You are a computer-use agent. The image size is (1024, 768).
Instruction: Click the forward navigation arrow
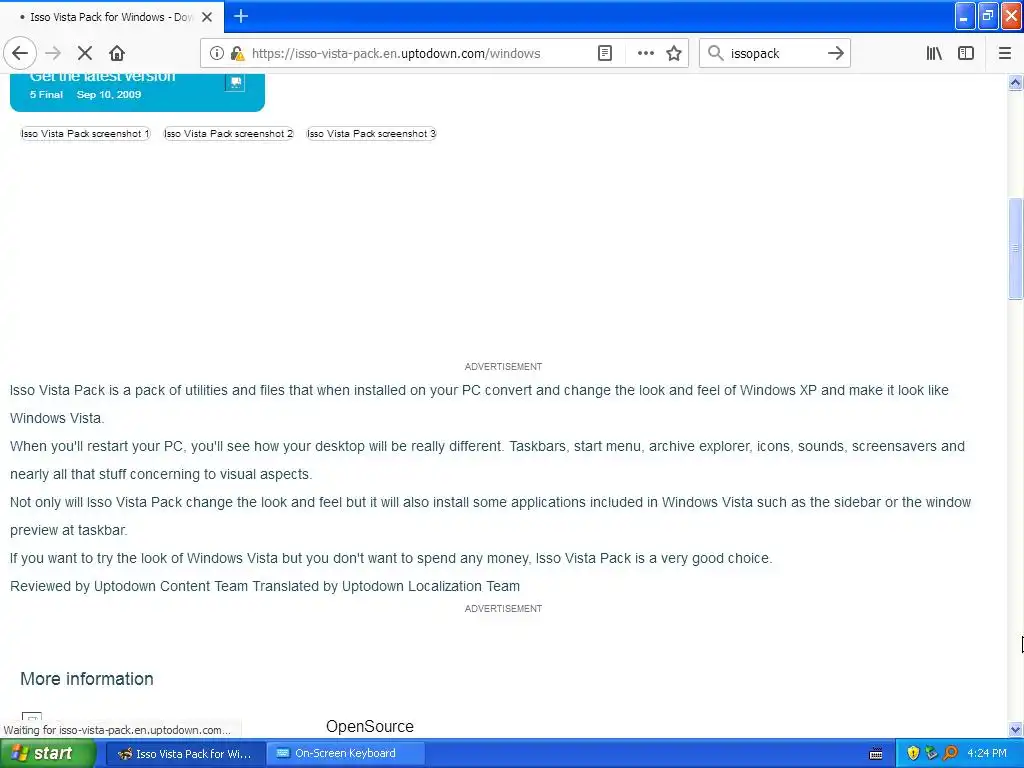coord(53,53)
